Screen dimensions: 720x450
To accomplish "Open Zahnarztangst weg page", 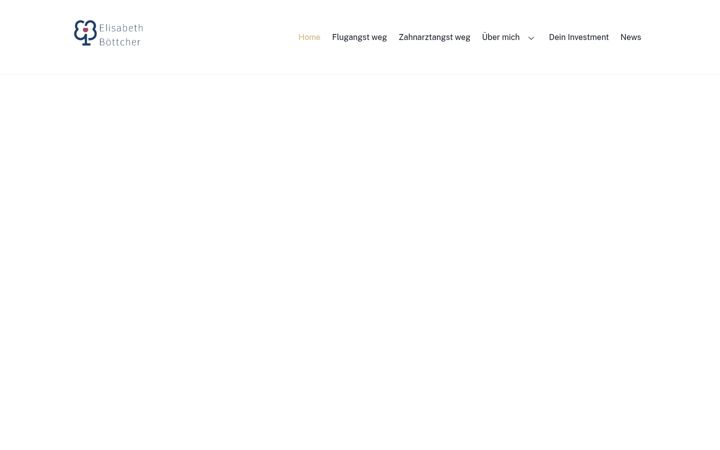I will pos(434,37).
